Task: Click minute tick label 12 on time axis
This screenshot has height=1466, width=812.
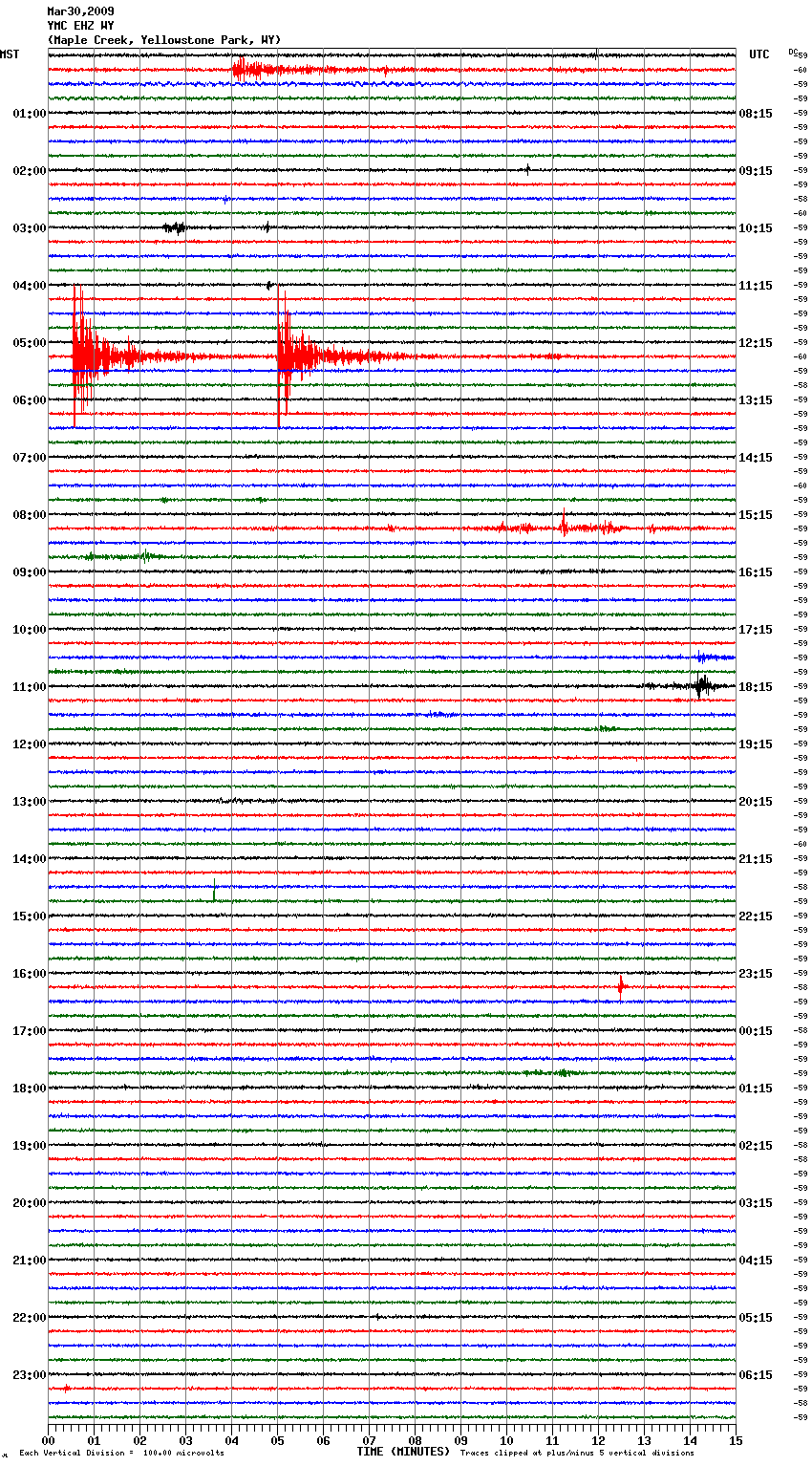Action: 598,1440
